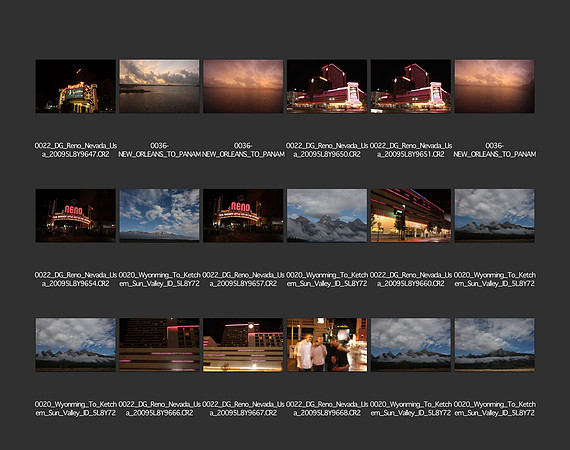
Task: Select the 2009SL8Y9647 neon casino sign thumbnail
Action: pos(76,86)
